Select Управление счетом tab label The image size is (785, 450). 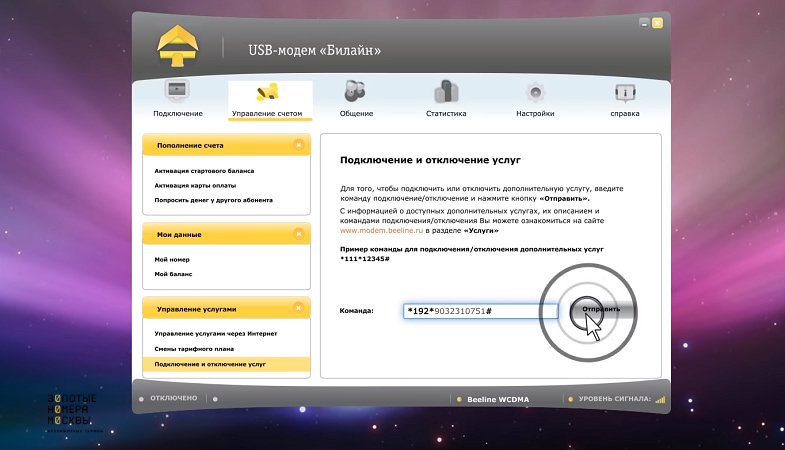click(267, 114)
